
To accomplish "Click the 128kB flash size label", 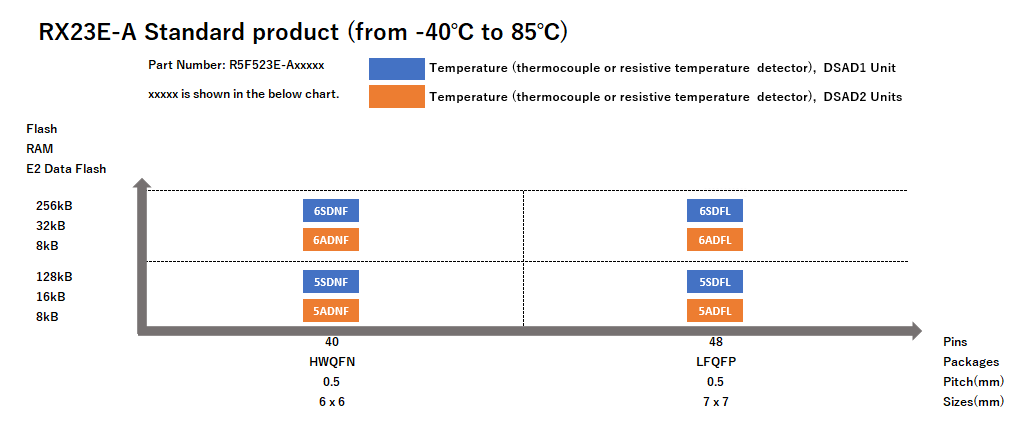I will (x=54, y=277).
